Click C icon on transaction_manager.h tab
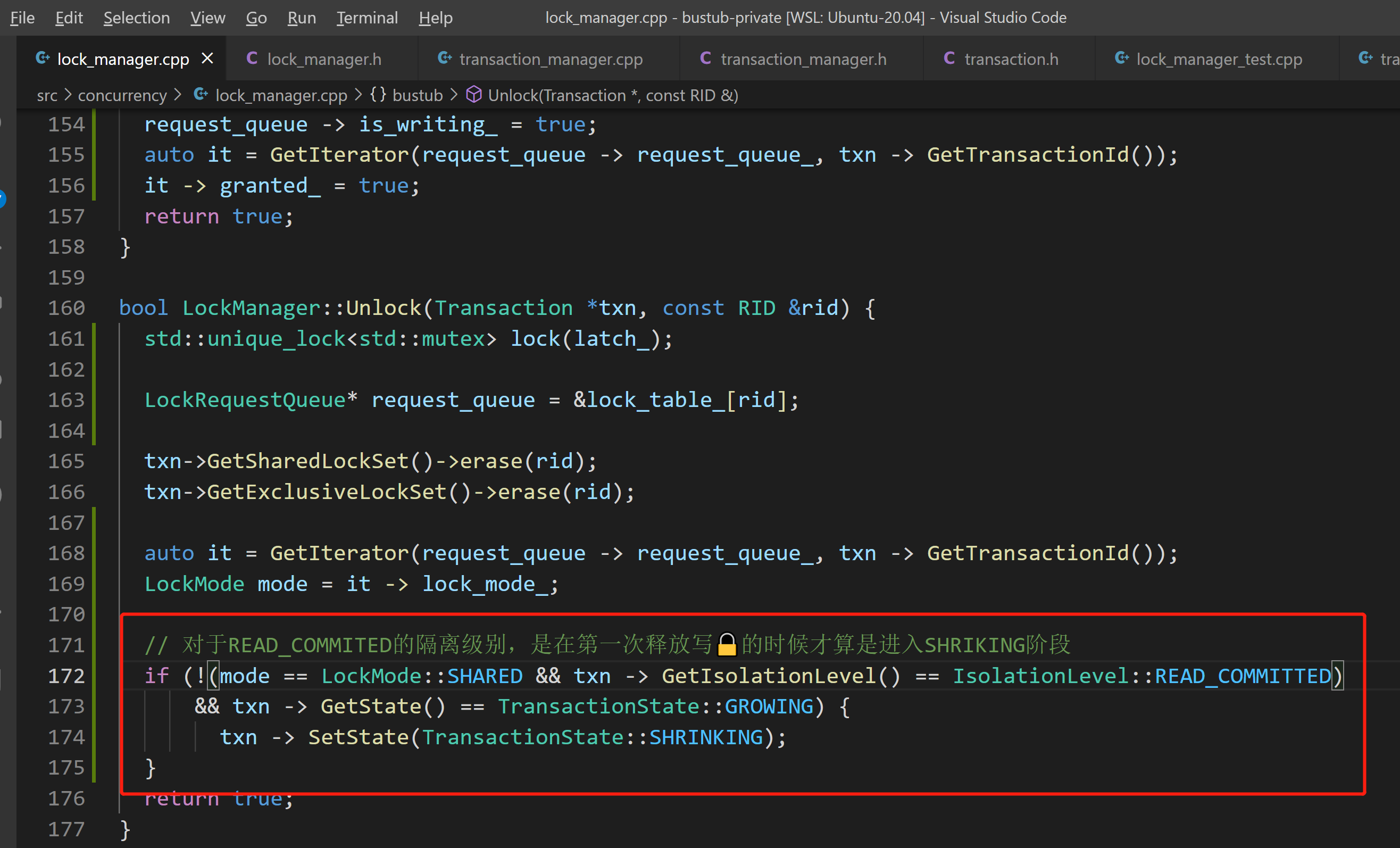Screen dimensions: 1400x848 point(706,59)
